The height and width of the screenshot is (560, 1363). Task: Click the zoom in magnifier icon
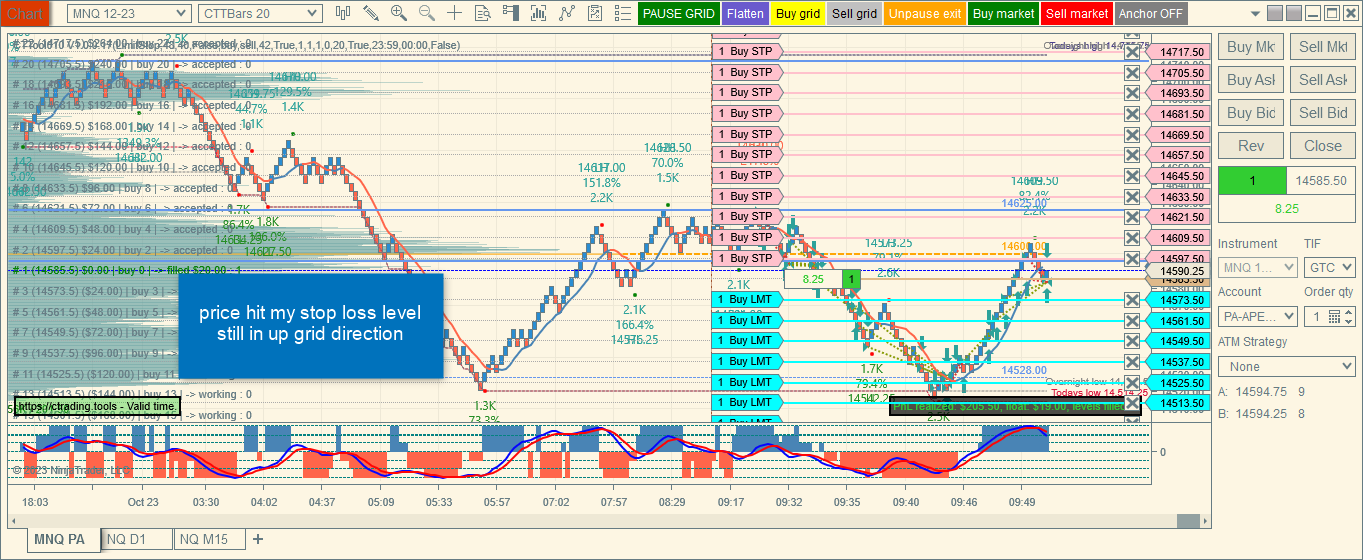[x=399, y=13]
